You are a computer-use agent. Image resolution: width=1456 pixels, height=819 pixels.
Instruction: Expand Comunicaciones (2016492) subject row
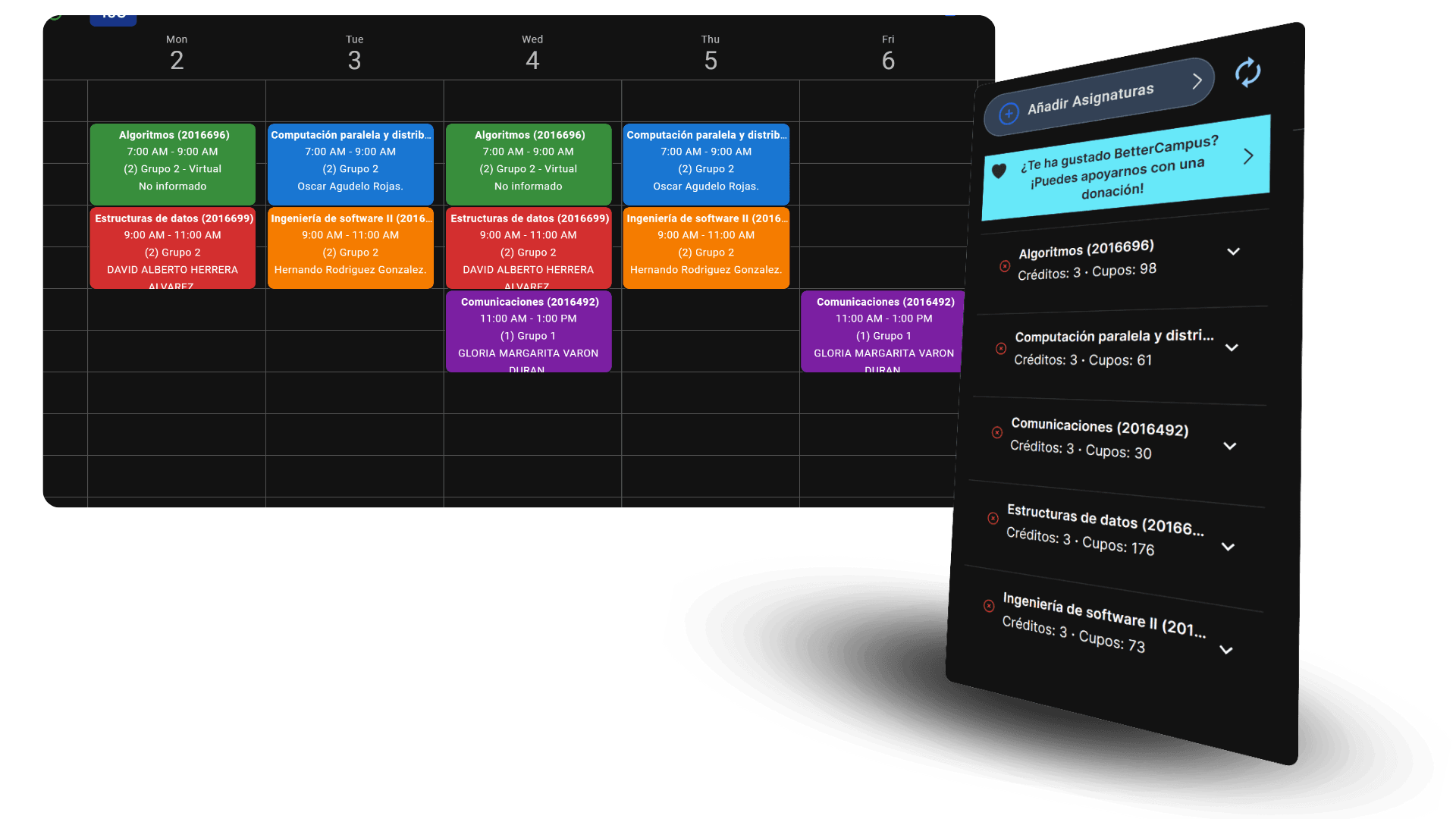(x=1230, y=446)
